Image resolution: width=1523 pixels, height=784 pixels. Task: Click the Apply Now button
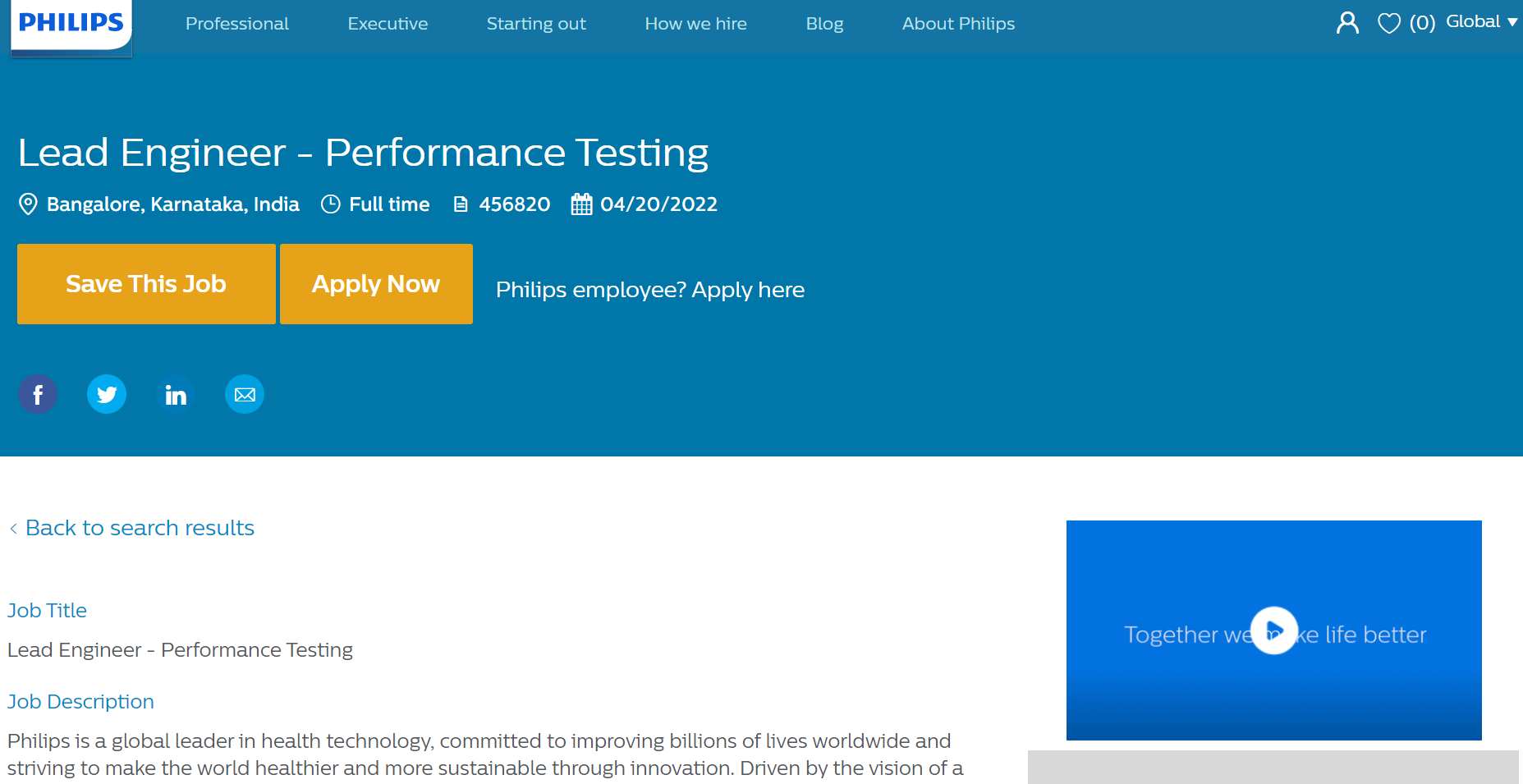[x=376, y=284]
